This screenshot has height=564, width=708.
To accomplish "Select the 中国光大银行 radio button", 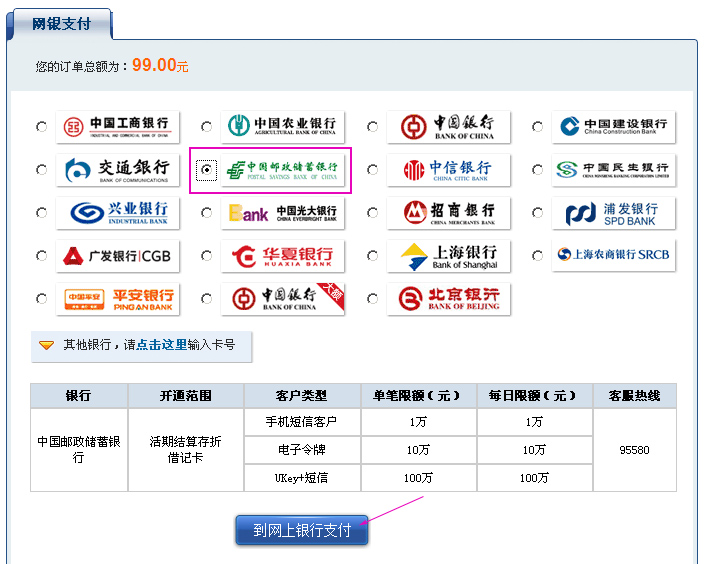I will click(x=206, y=213).
